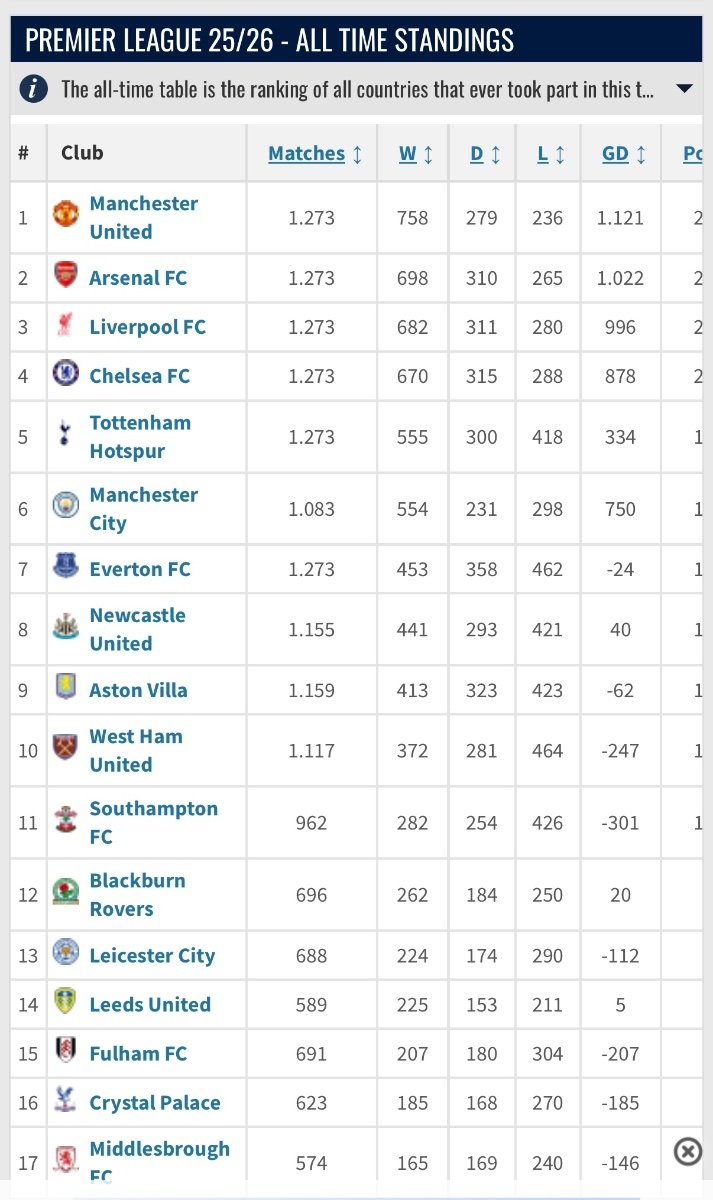Open the Tottenham Hotspur club link
The width and height of the screenshot is (713, 1200).
tap(140, 436)
